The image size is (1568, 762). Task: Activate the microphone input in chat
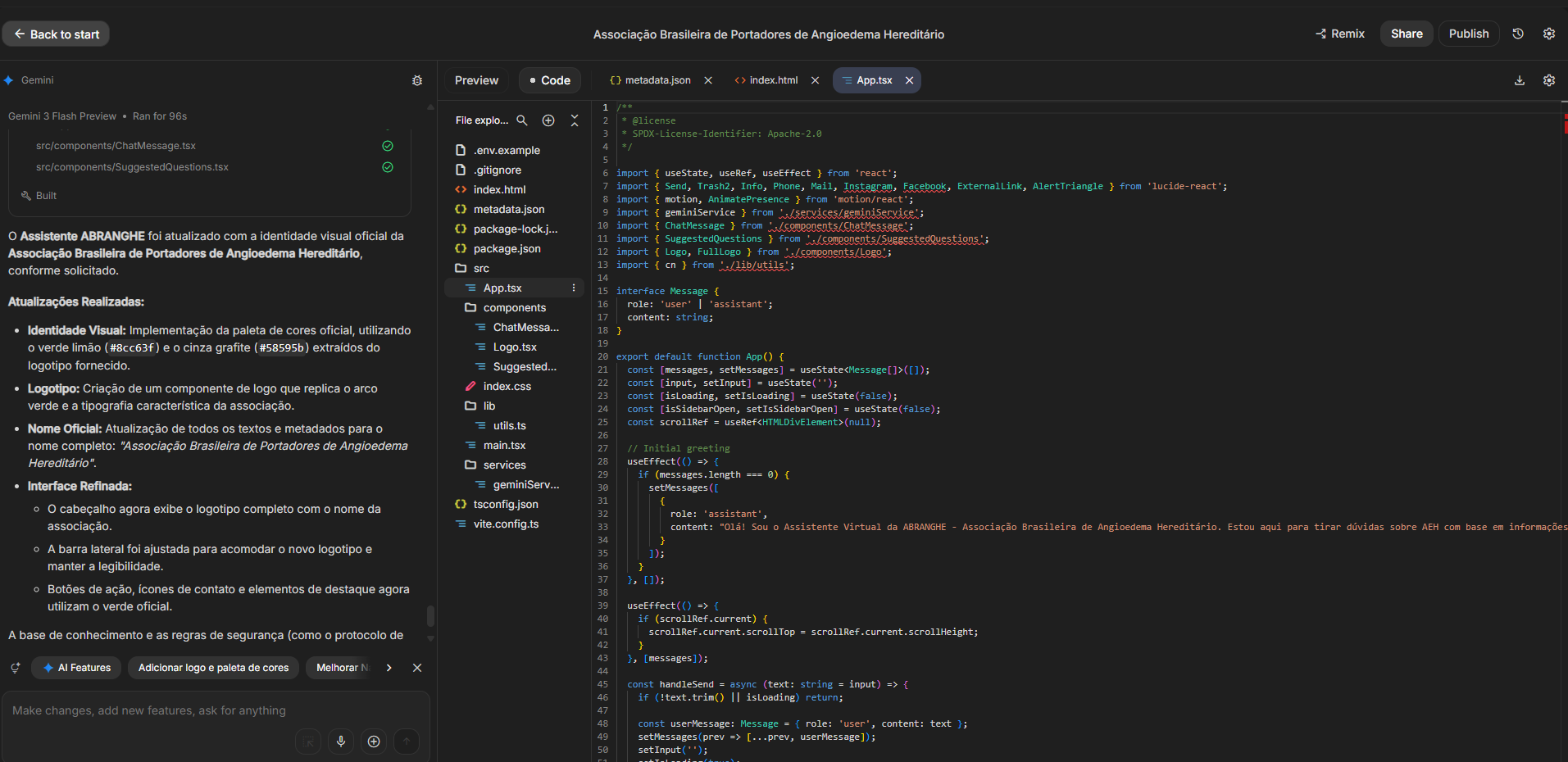(x=341, y=742)
